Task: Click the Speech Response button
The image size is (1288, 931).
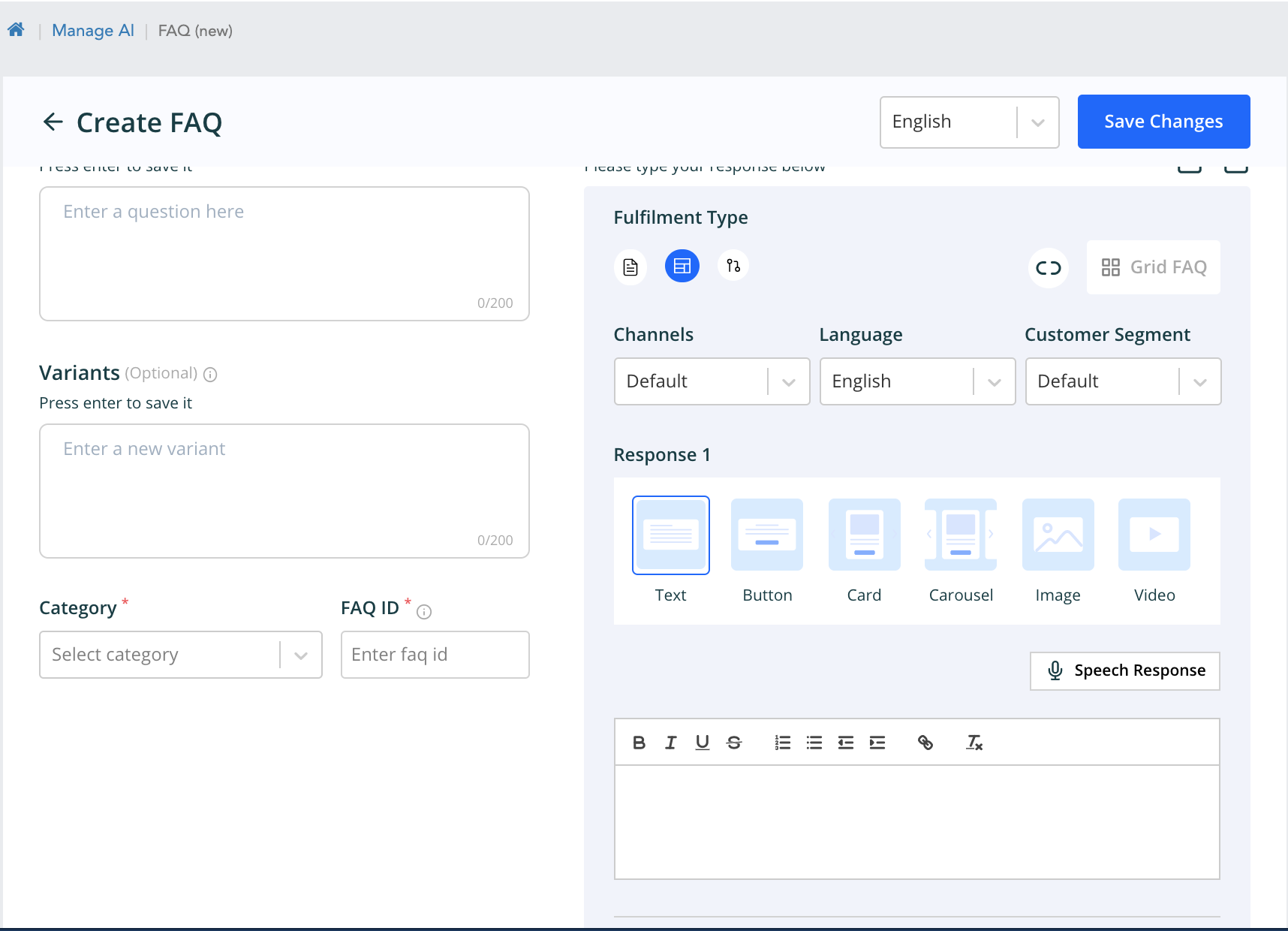Action: (x=1125, y=670)
